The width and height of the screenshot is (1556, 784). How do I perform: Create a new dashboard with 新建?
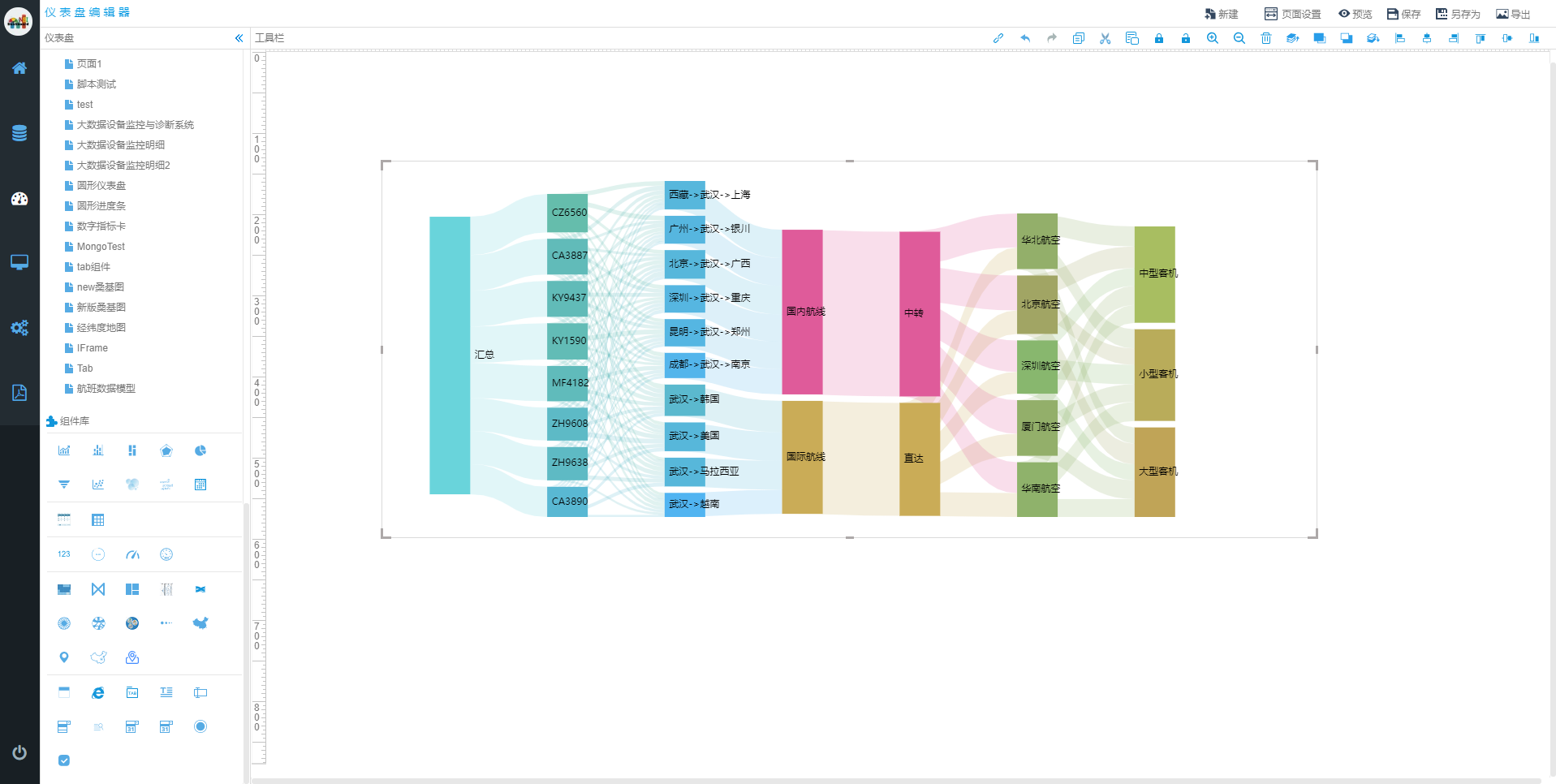tap(1222, 14)
